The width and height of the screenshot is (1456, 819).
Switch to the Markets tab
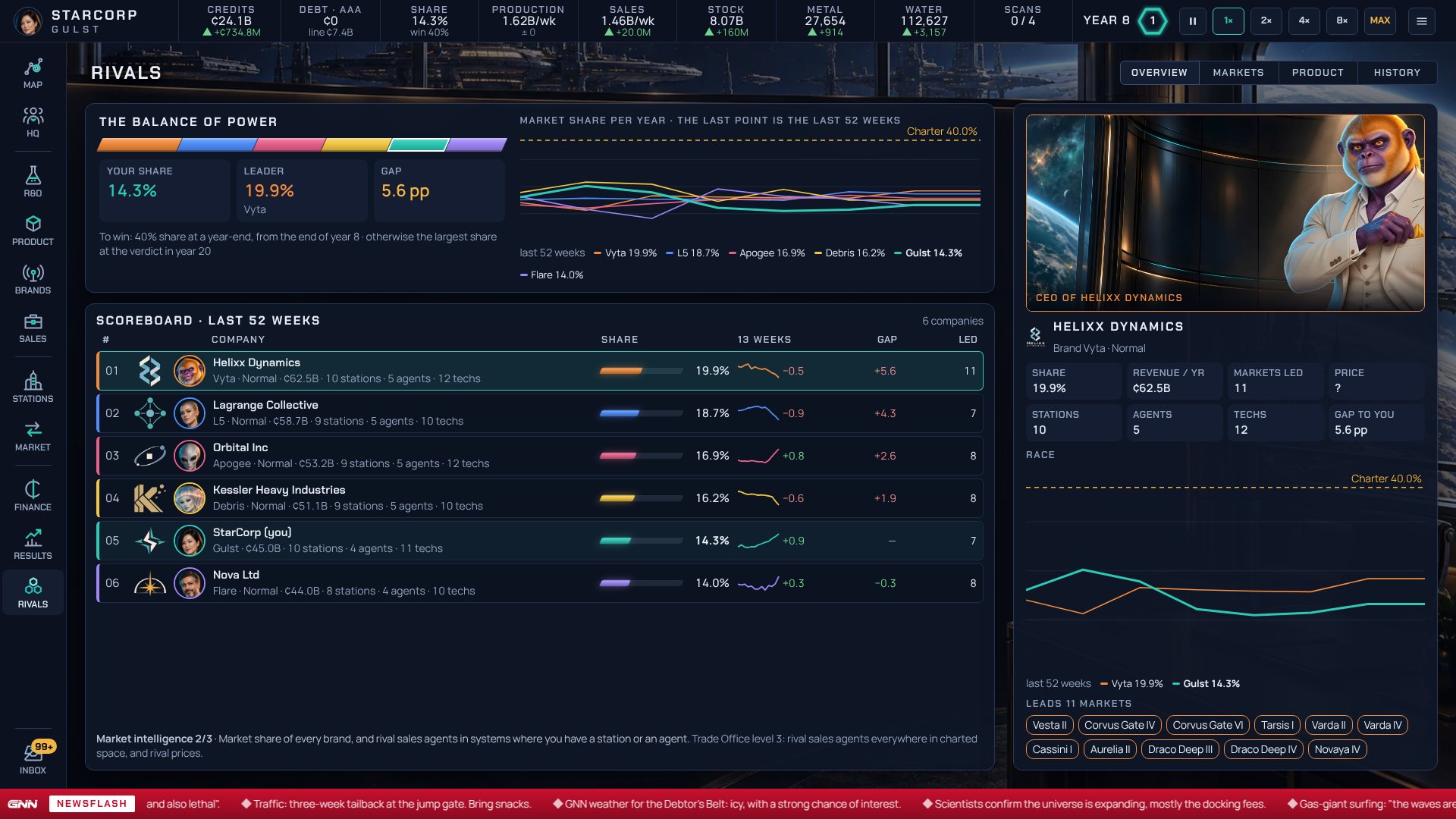click(1238, 73)
